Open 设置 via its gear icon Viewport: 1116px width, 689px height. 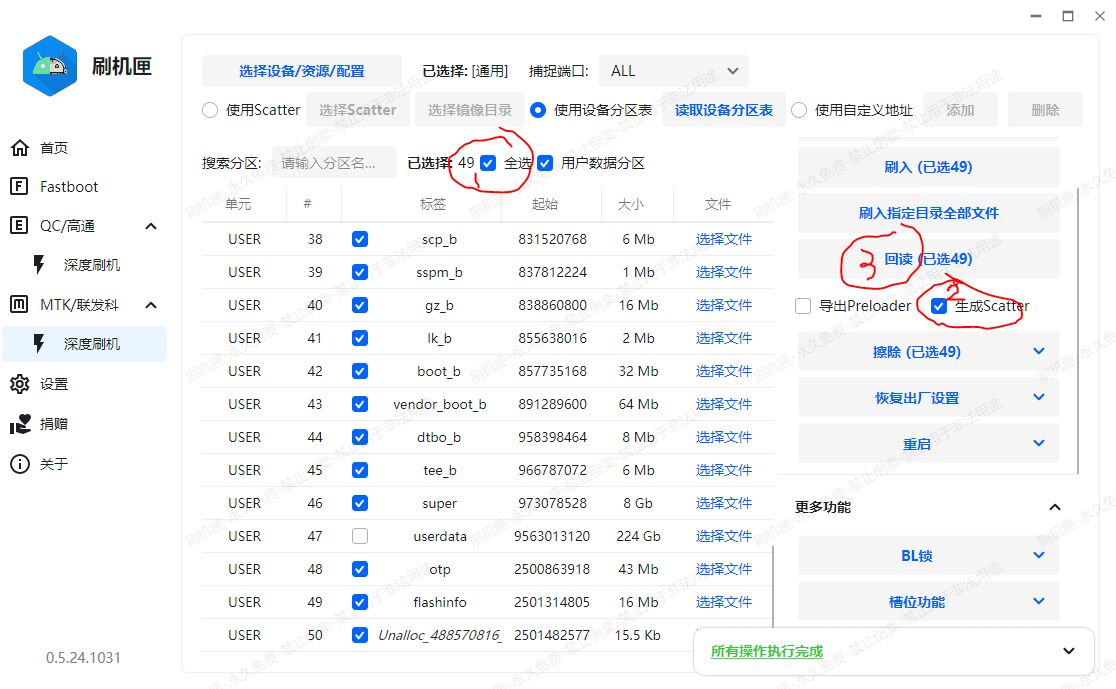pos(19,384)
